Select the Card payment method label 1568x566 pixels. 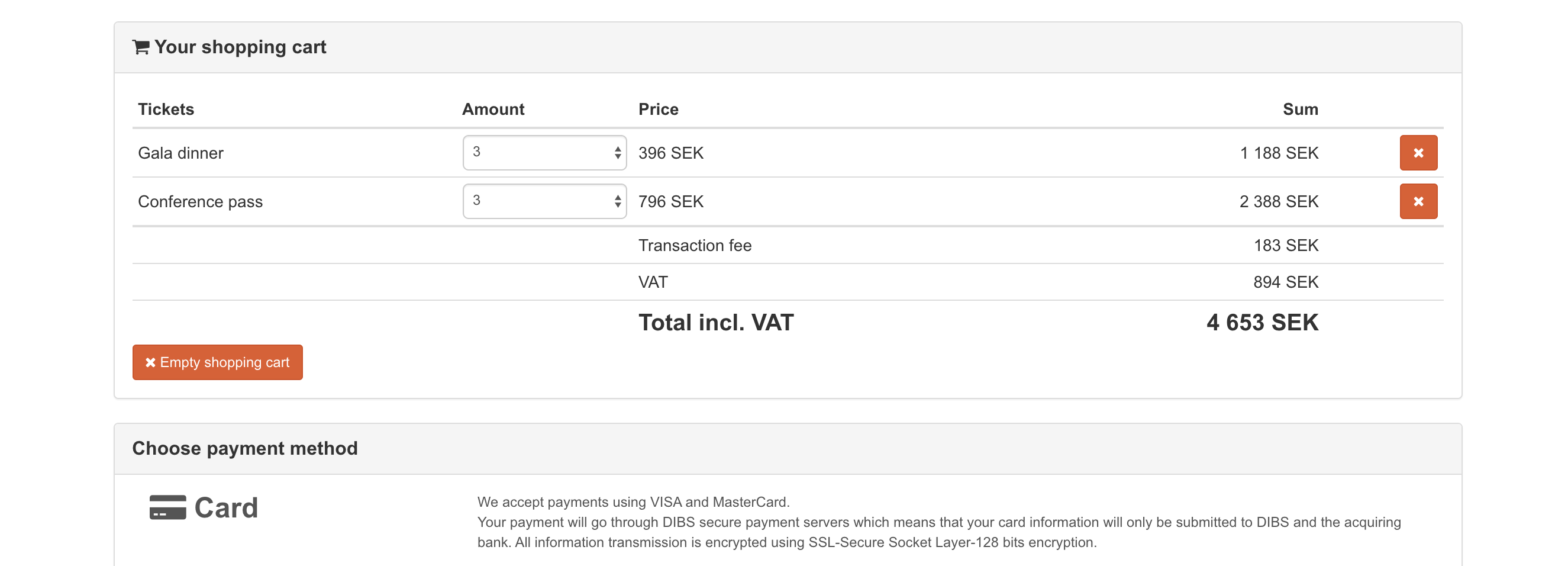coord(226,507)
